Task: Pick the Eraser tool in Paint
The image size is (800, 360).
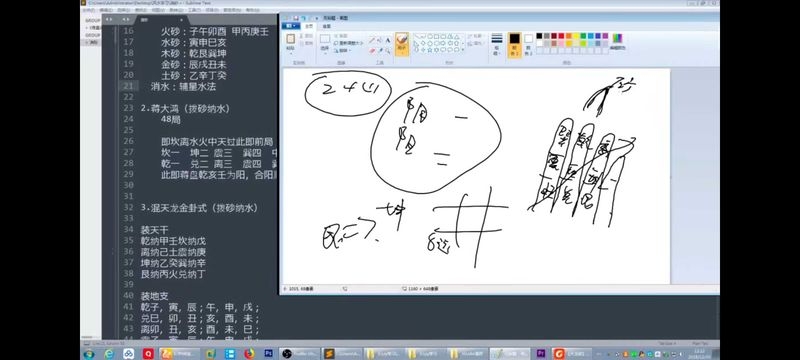Action: pyautogui.click(x=372, y=50)
